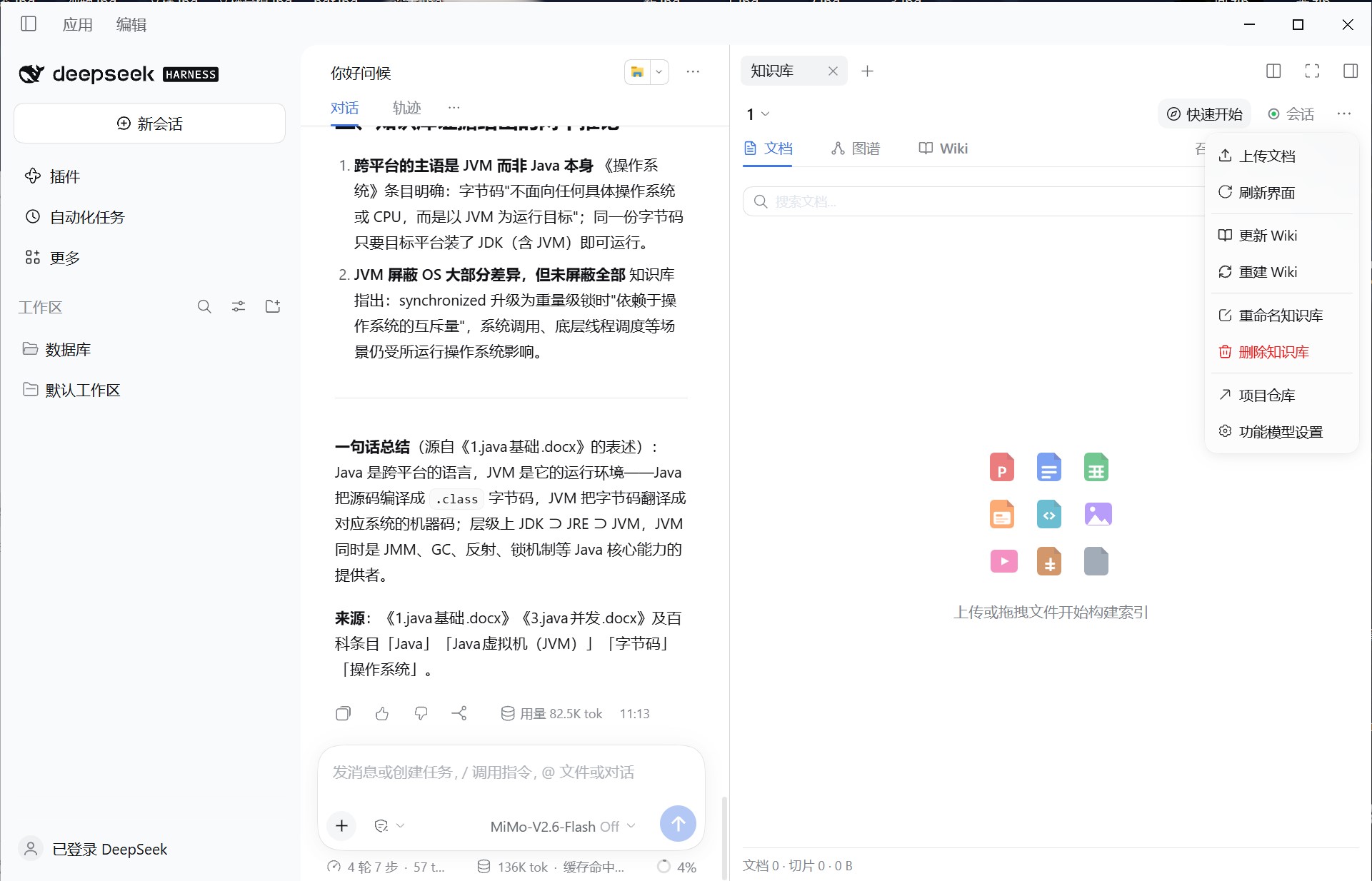This screenshot has width=1372, height=881.
Task: Copy the assistant reply
Action: coord(344,713)
